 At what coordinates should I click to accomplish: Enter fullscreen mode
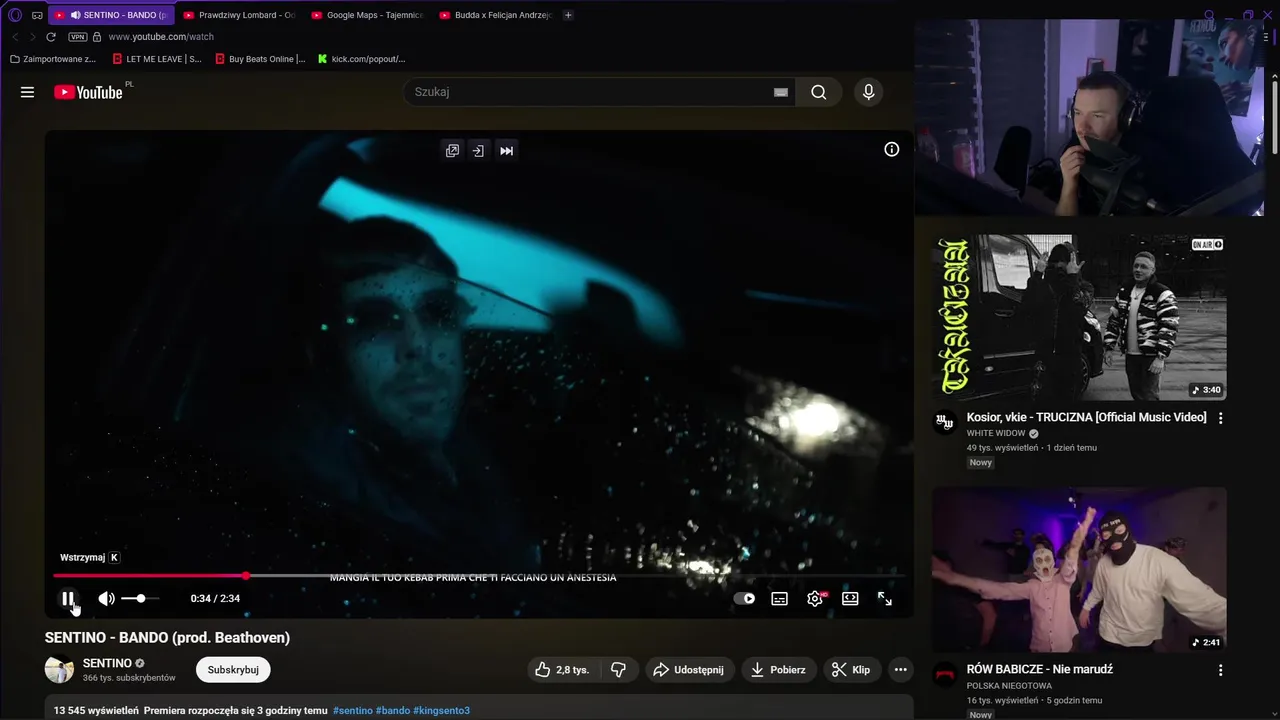[x=885, y=599]
